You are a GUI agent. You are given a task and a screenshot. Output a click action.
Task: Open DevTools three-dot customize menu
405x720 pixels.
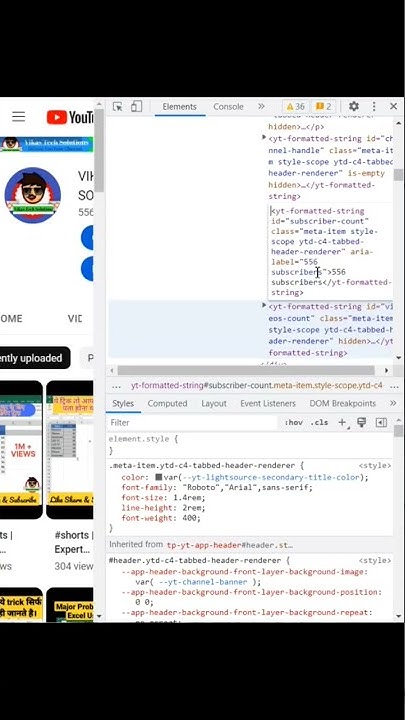374,107
